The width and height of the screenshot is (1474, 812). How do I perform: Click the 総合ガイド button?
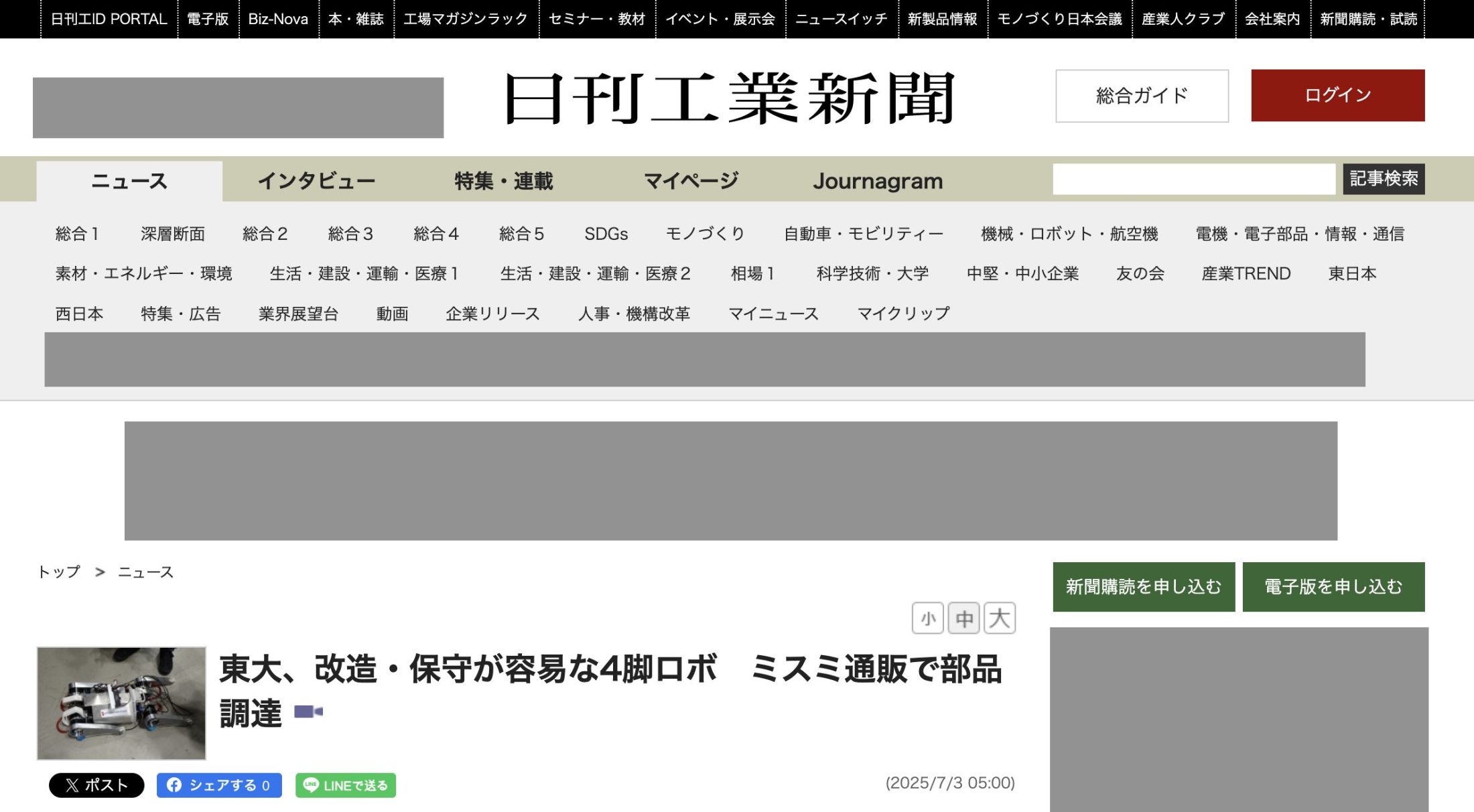pyautogui.click(x=1142, y=96)
